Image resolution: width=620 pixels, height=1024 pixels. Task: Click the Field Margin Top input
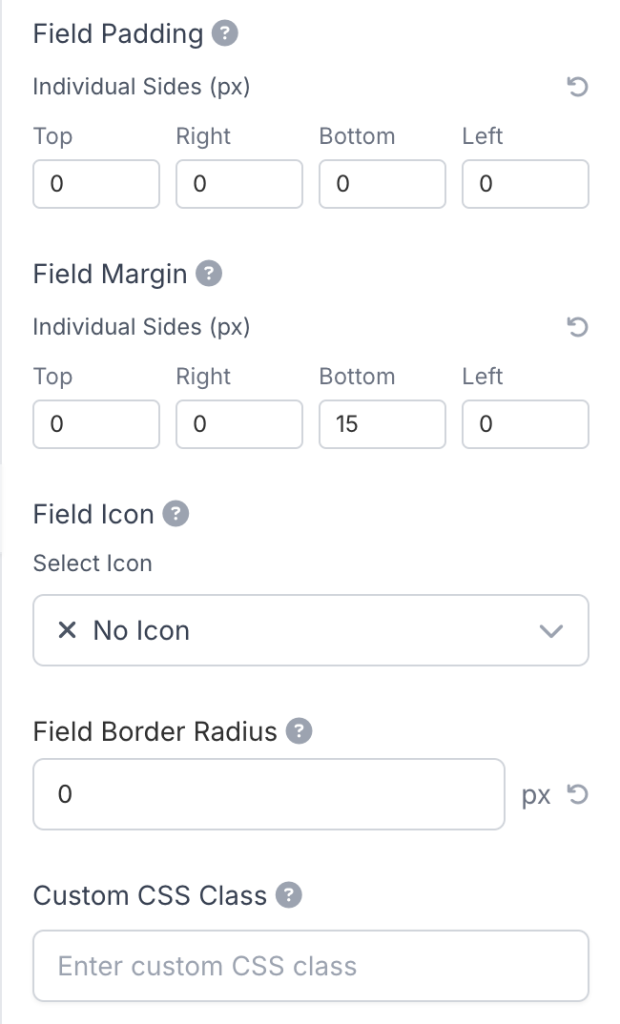96,424
